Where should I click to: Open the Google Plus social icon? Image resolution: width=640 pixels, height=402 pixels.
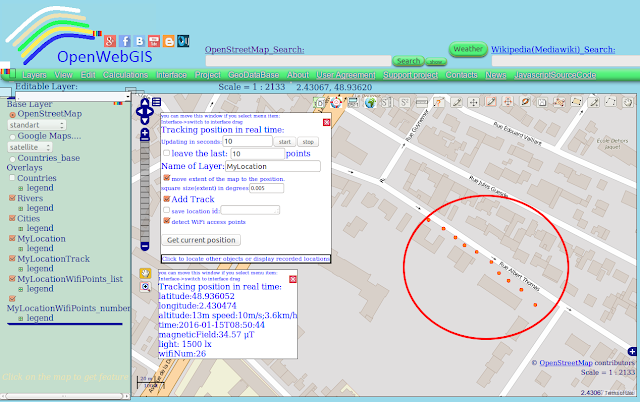click(x=110, y=41)
